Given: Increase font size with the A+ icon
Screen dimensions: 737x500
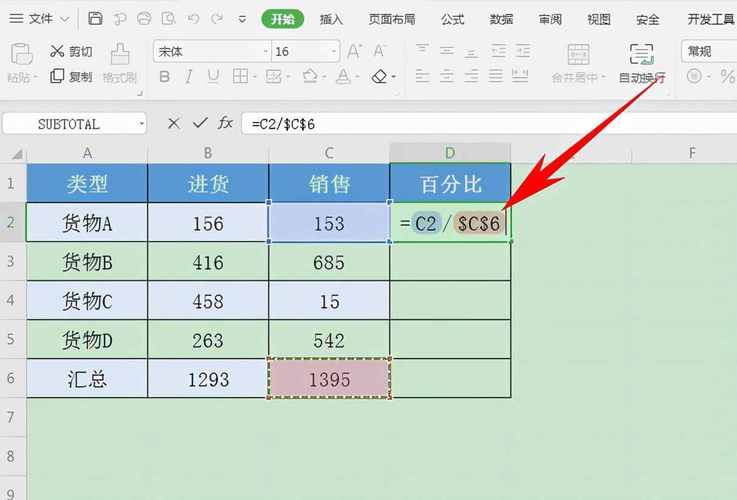Looking at the screenshot, I should click(x=354, y=51).
